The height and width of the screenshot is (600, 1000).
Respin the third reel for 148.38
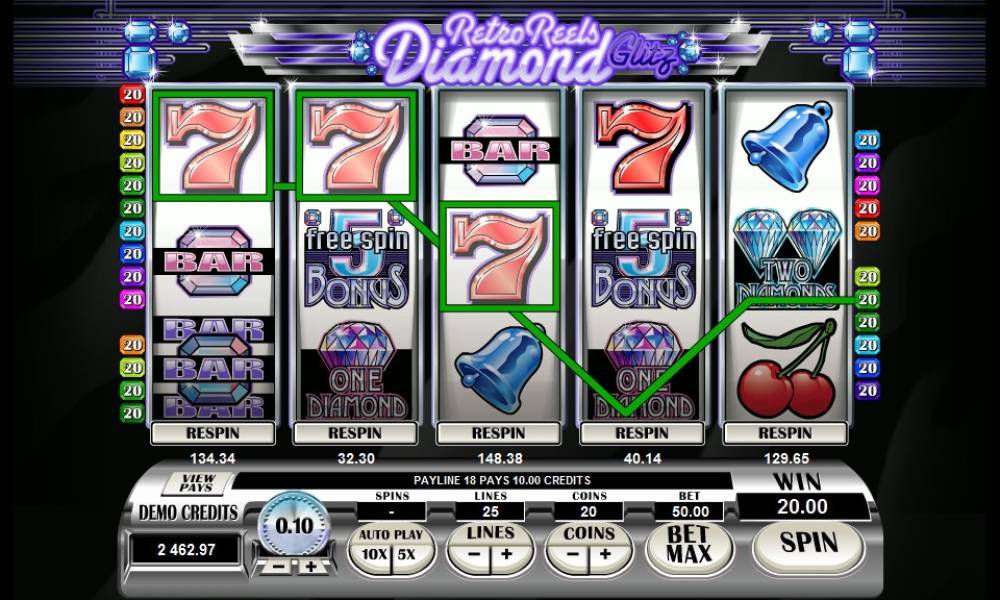499,433
